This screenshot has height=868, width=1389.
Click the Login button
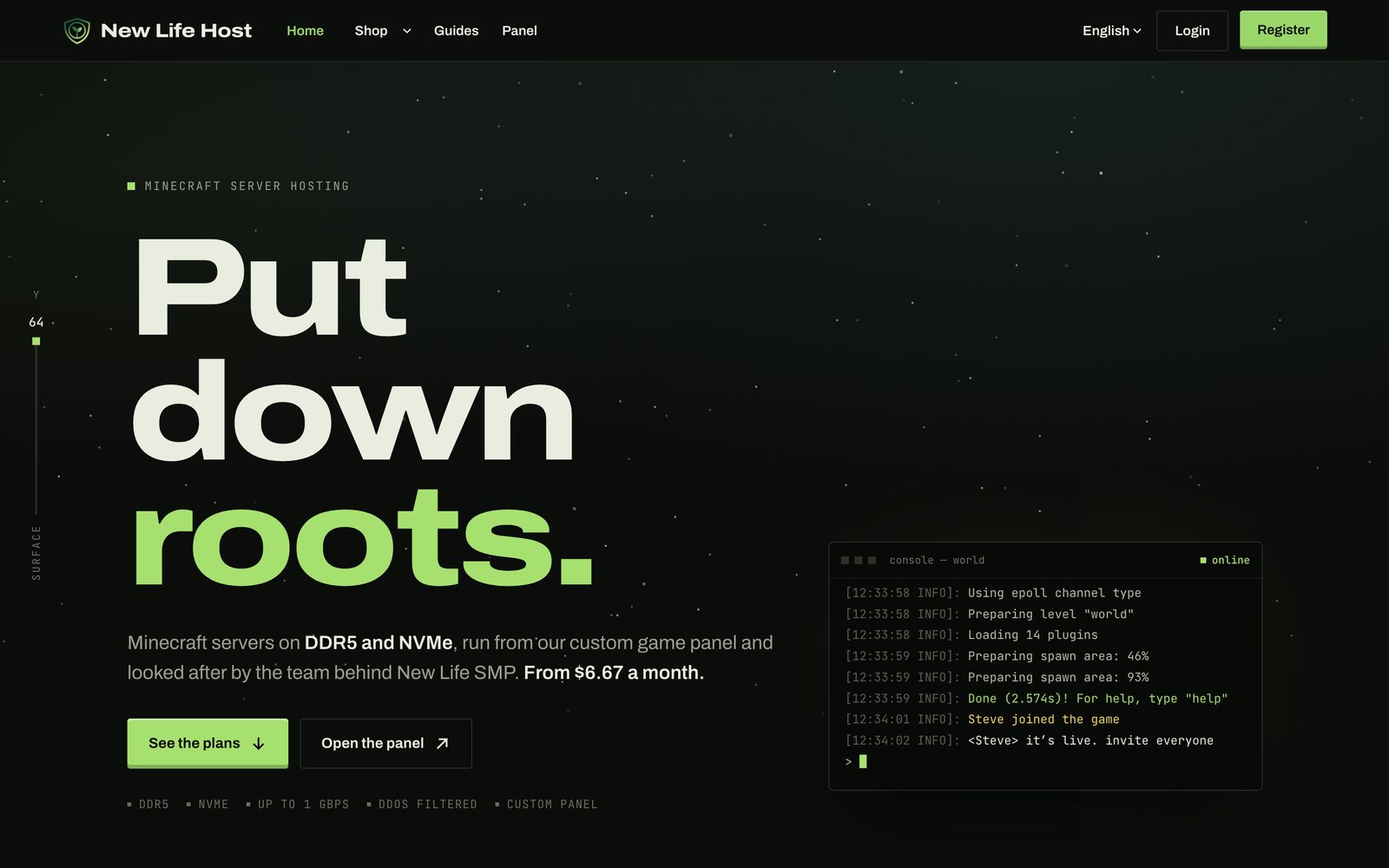click(x=1192, y=30)
